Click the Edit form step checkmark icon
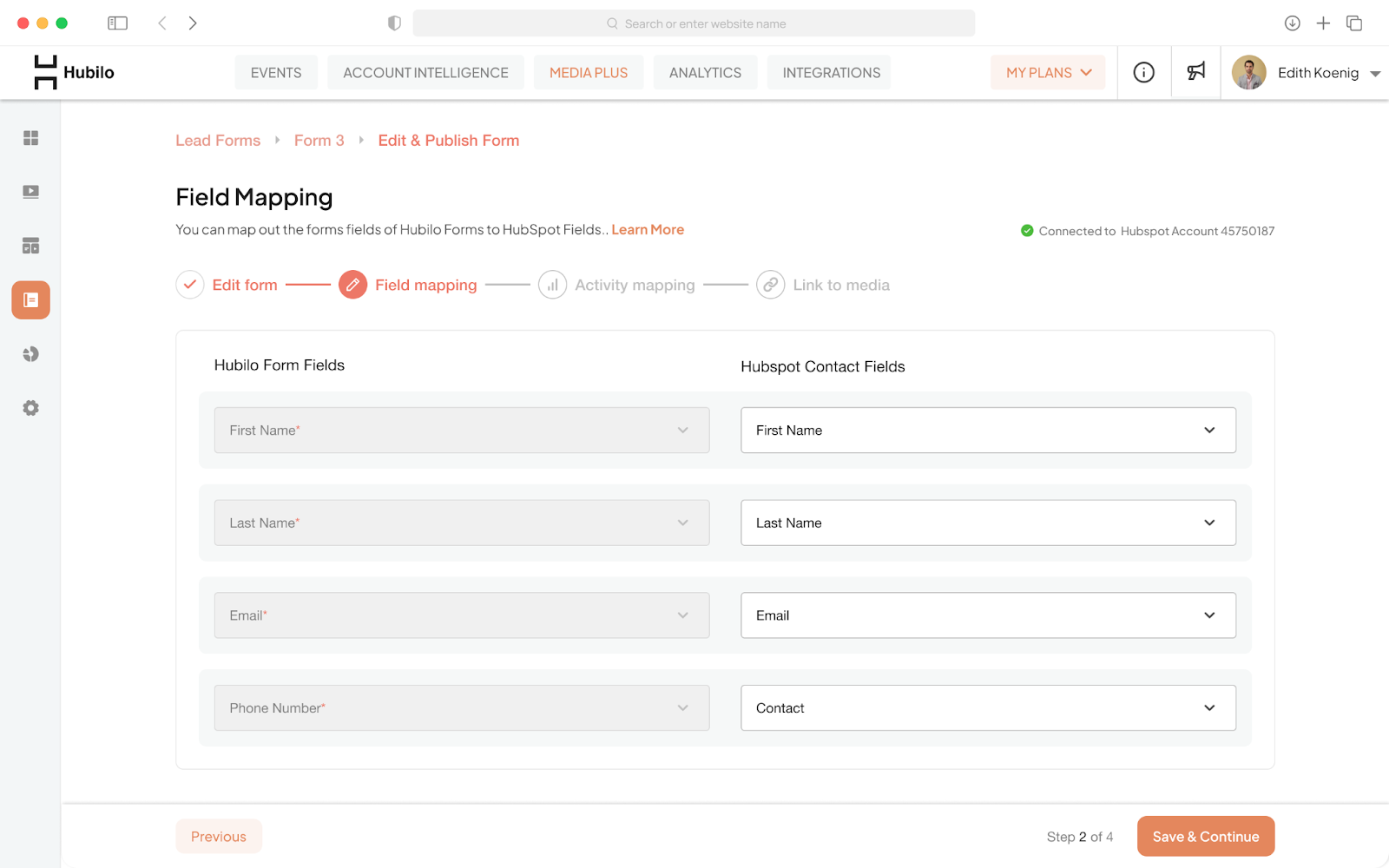 pyautogui.click(x=190, y=285)
